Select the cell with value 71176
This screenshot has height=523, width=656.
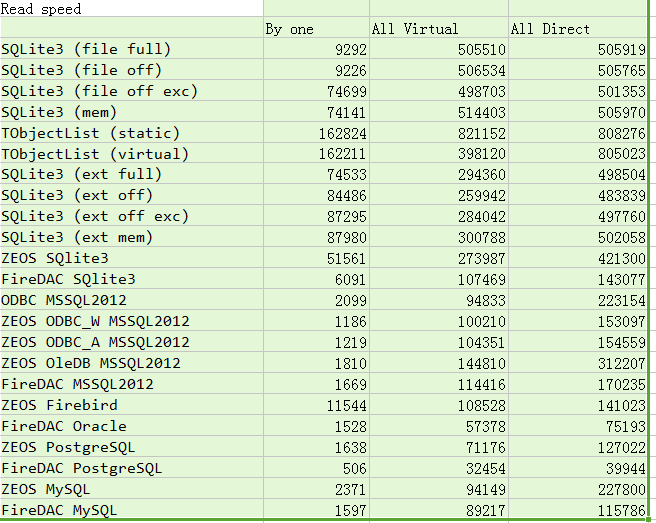[x=439, y=446]
